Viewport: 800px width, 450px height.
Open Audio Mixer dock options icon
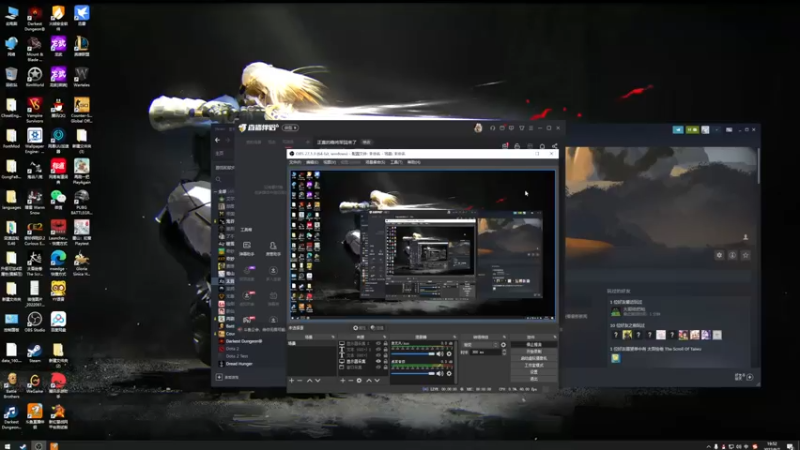click(x=455, y=337)
